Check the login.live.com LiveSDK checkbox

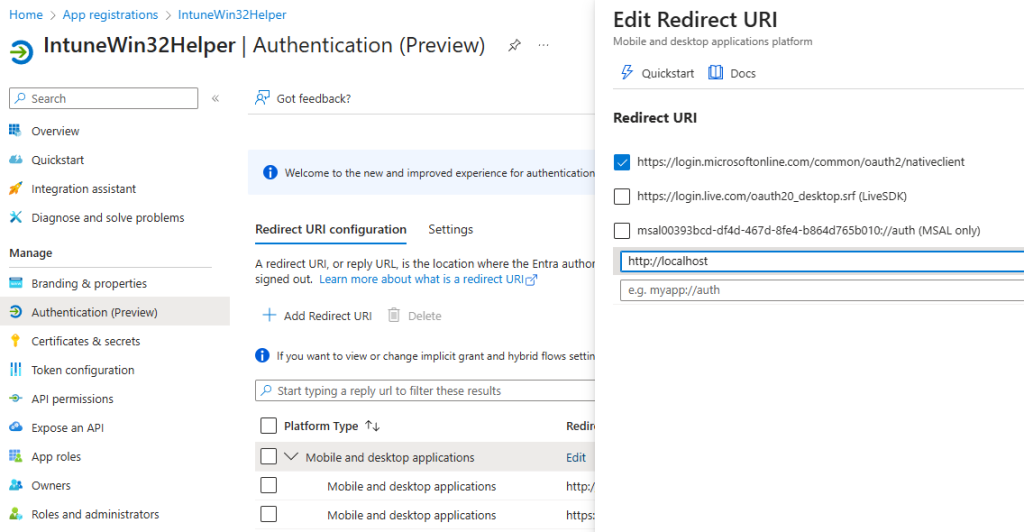point(622,196)
